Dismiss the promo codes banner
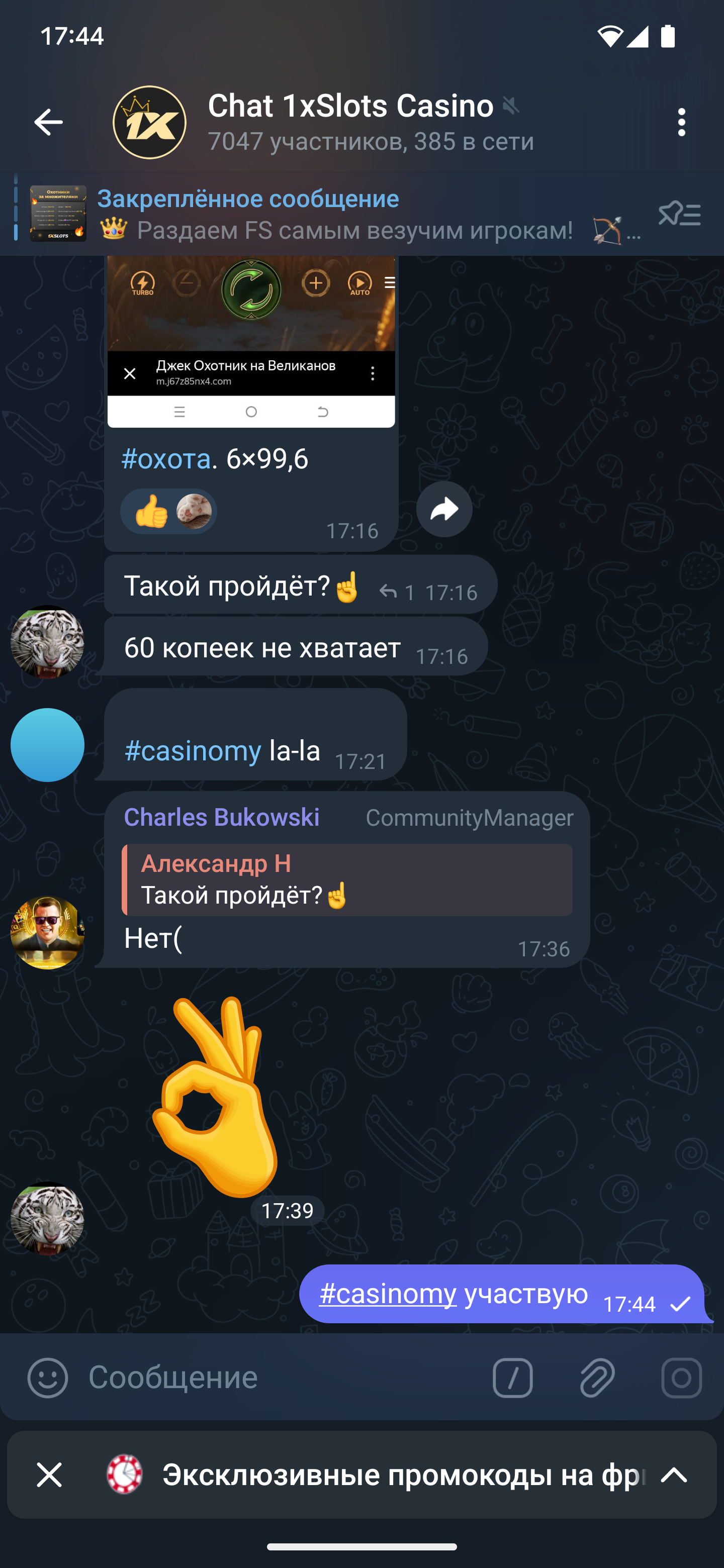Image resolution: width=724 pixels, height=1568 pixels. [x=49, y=1475]
